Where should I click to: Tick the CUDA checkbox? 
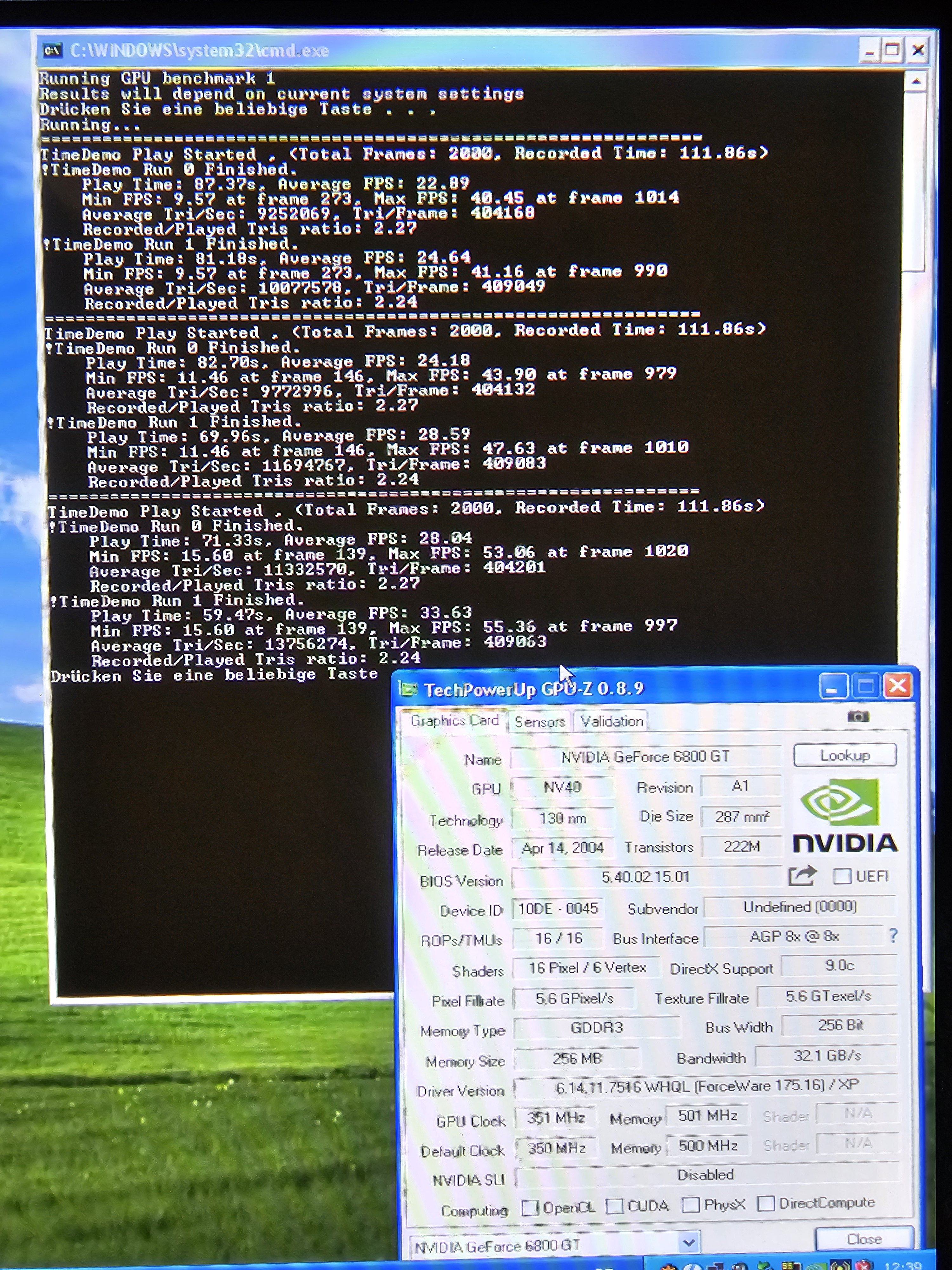(615, 1207)
